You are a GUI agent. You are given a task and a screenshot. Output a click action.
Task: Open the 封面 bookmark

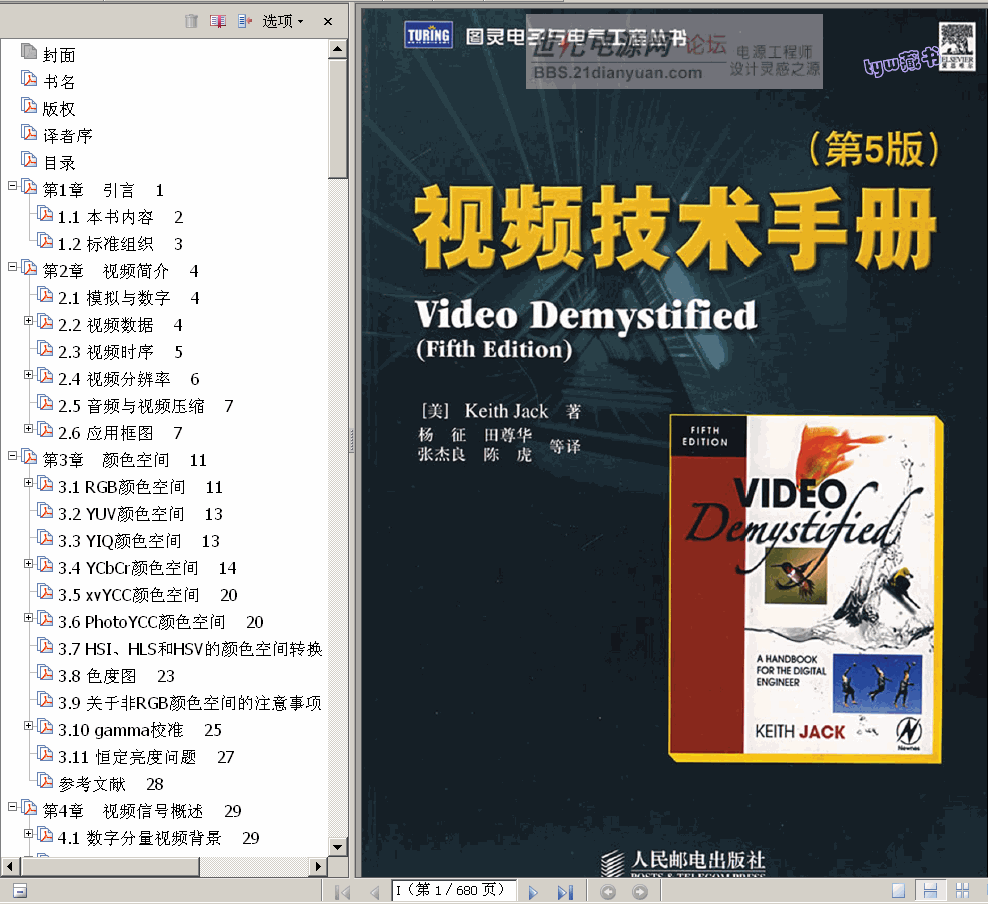point(59,55)
